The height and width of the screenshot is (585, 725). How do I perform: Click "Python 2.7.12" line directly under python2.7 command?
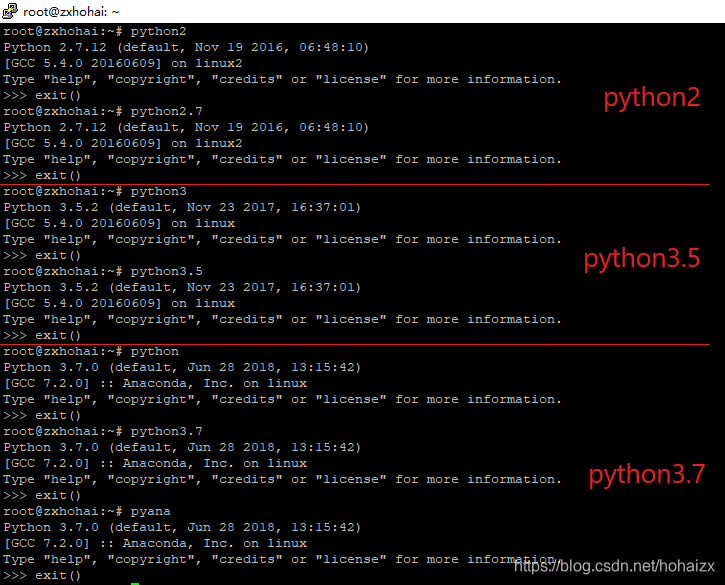point(186,127)
